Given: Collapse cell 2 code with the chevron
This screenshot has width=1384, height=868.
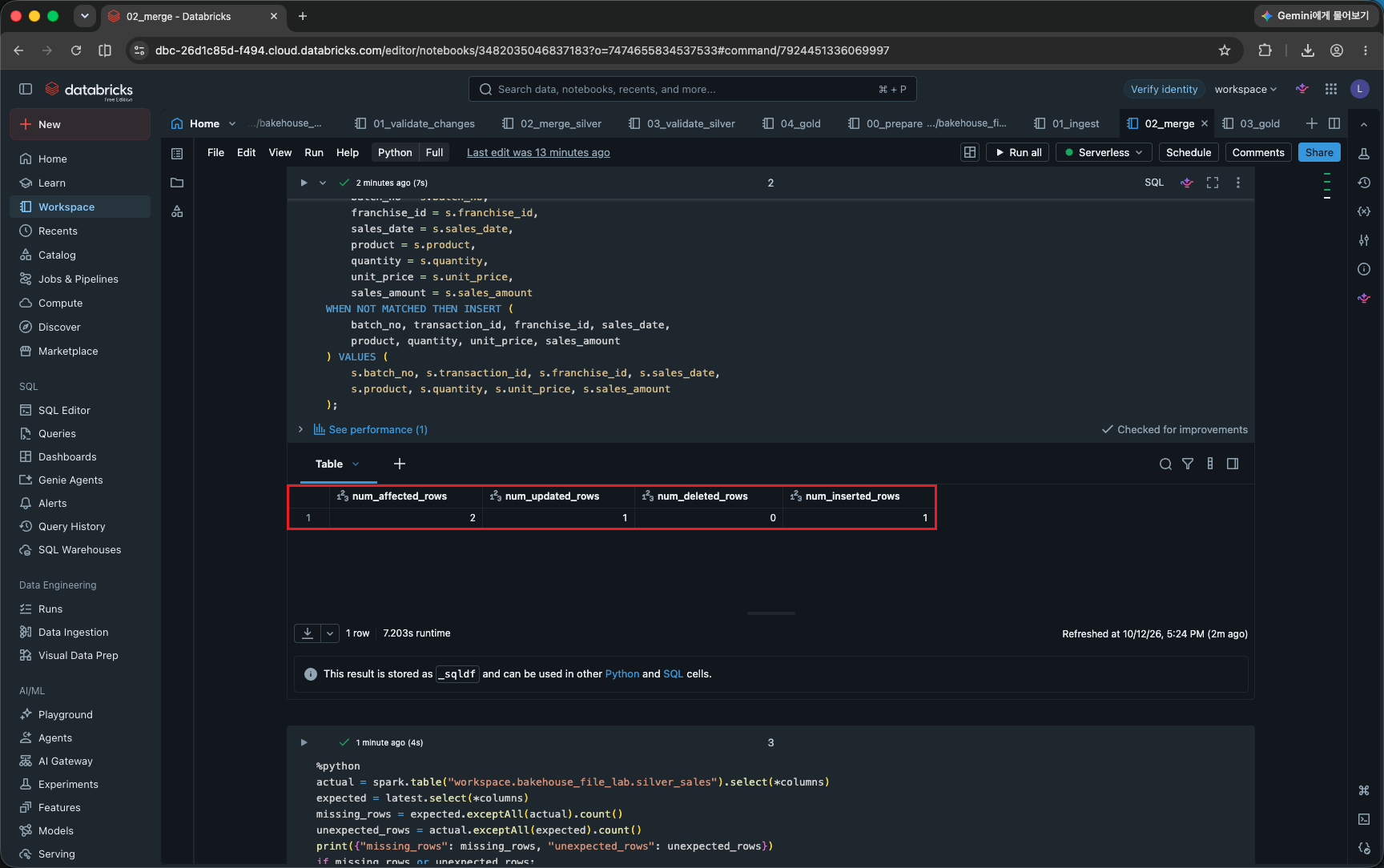Looking at the screenshot, I should (x=323, y=183).
